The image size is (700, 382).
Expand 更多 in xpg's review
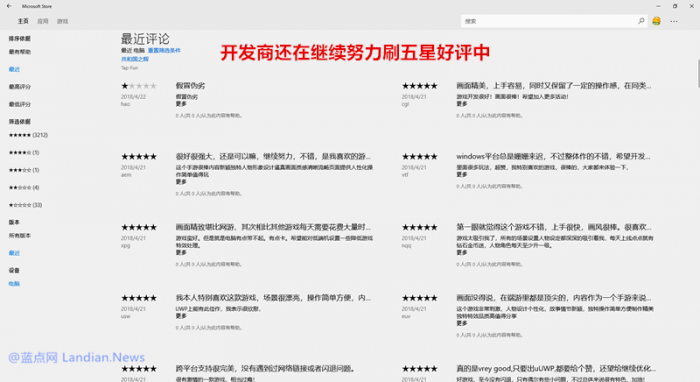click(x=181, y=252)
